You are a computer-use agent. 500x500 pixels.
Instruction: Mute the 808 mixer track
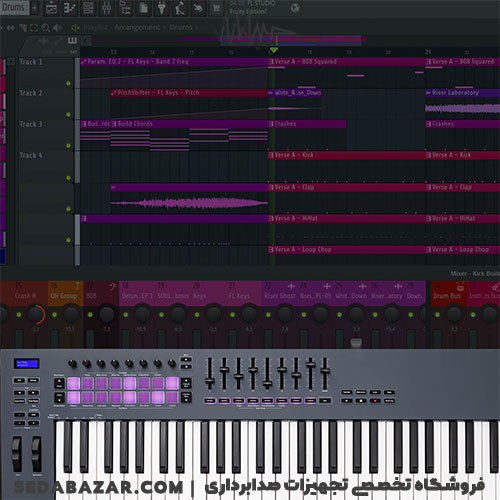pyautogui.click(x=90, y=314)
